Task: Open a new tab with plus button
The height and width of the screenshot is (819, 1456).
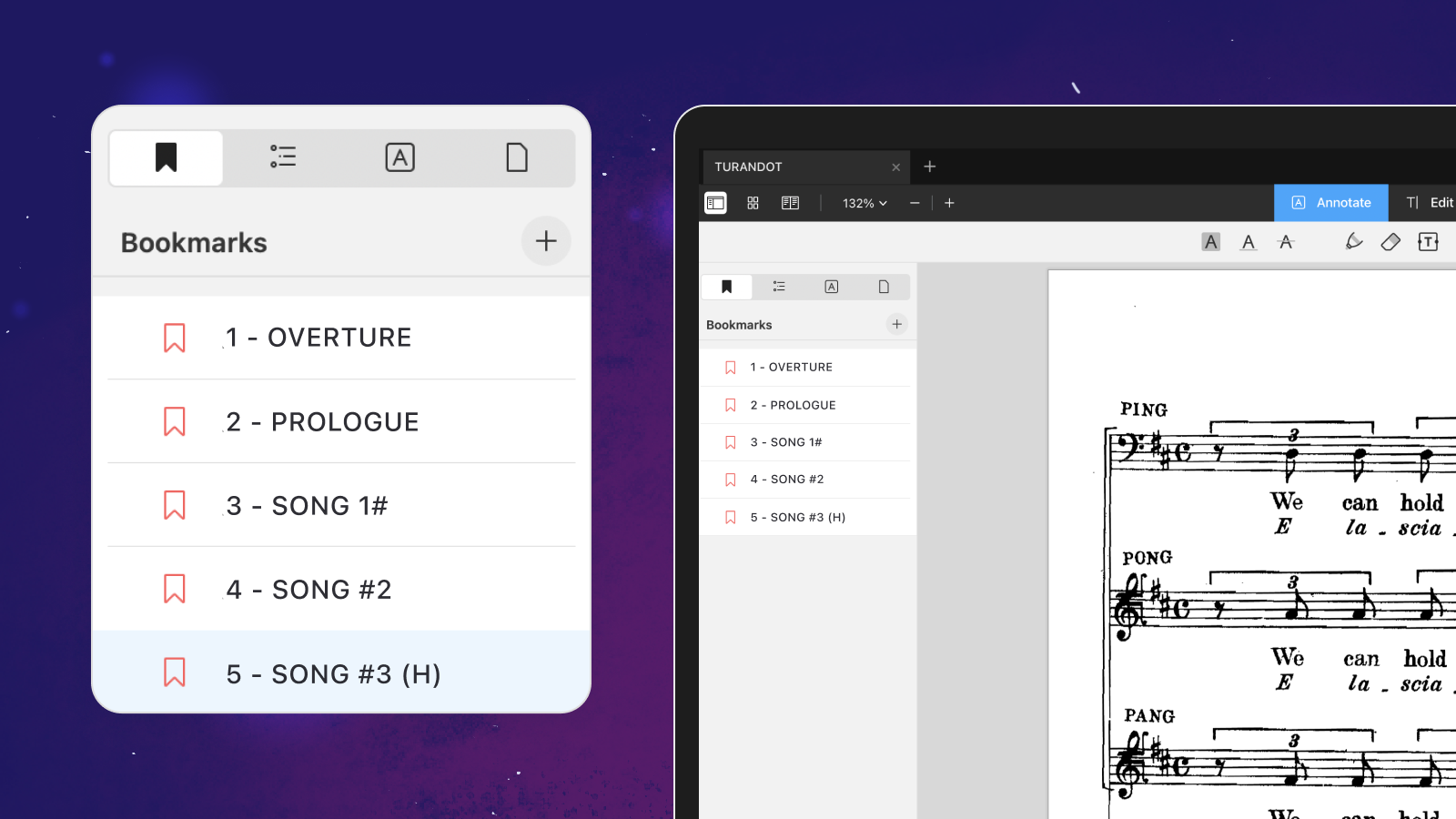Action: click(930, 167)
